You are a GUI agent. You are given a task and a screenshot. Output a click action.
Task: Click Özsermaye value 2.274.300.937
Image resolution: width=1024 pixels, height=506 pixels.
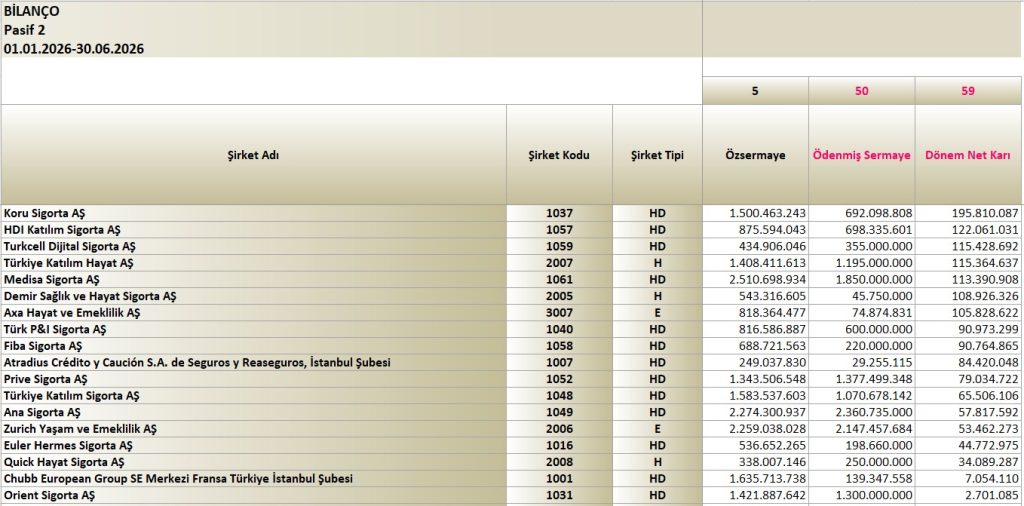(x=756, y=413)
